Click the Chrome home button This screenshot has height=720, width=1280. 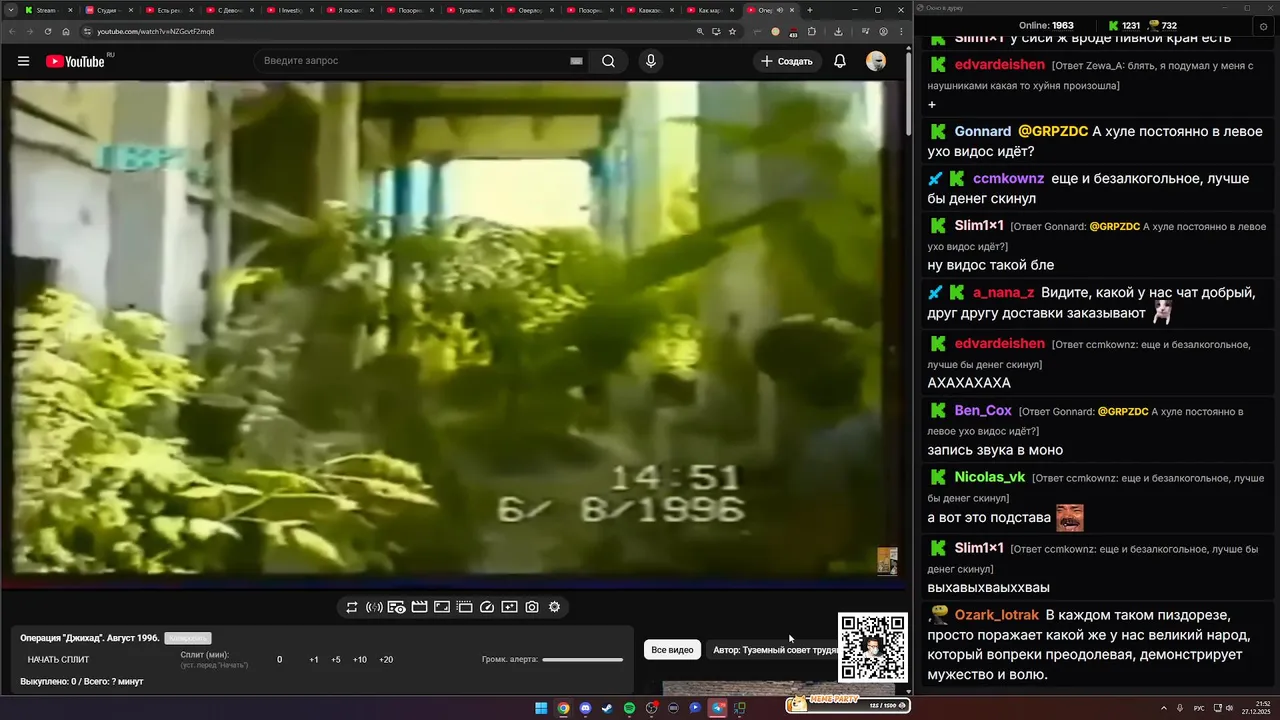pos(66,31)
